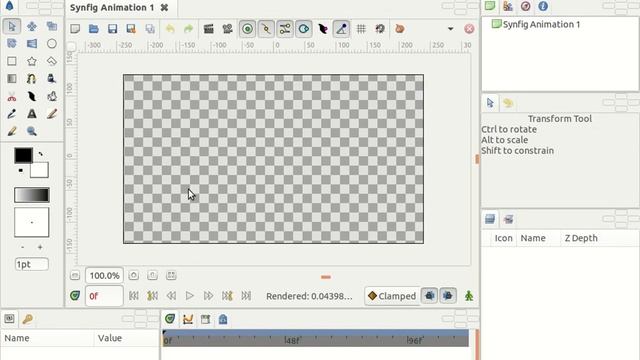Toggle vertex handles display

click(x=266, y=29)
